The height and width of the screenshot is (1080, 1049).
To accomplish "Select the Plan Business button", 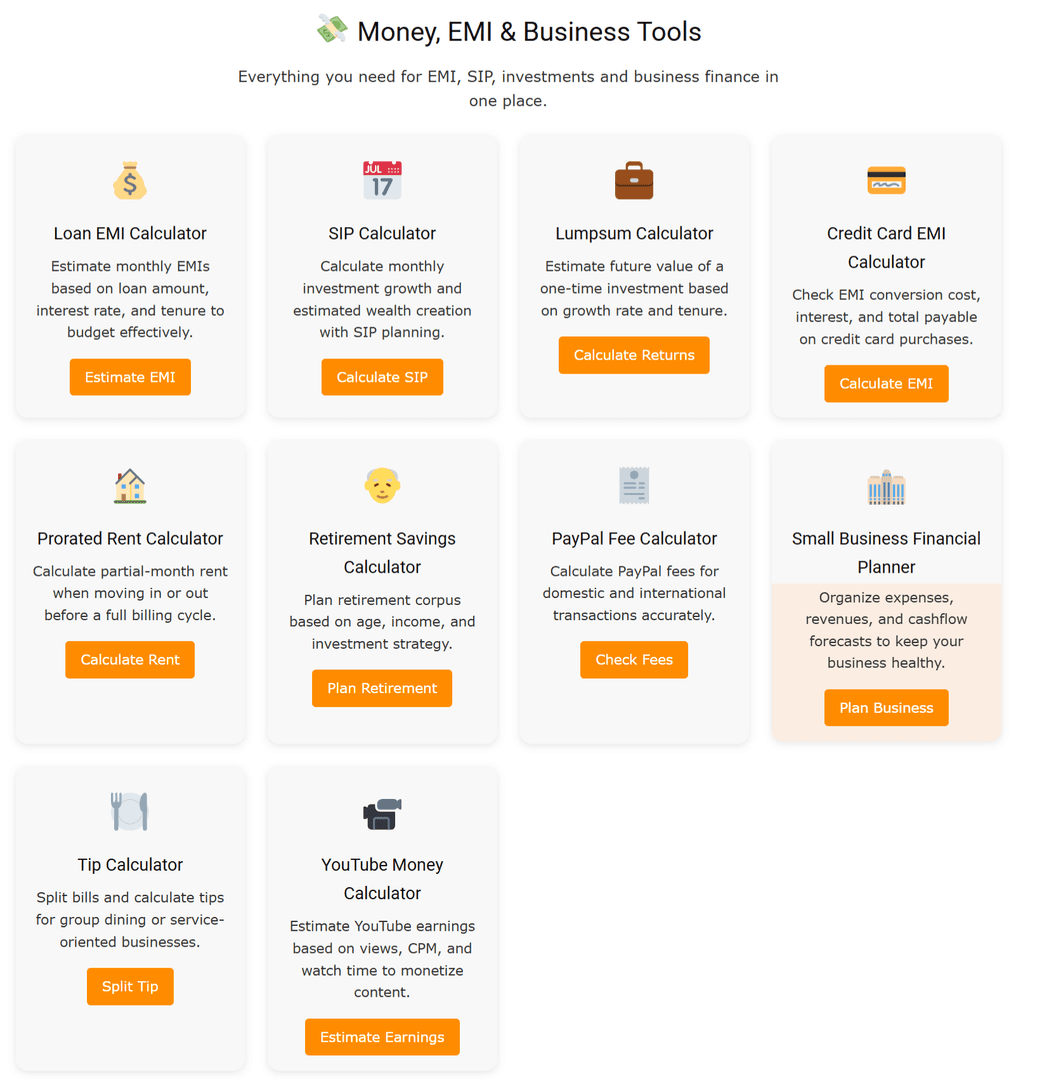I will click(x=886, y=708).
